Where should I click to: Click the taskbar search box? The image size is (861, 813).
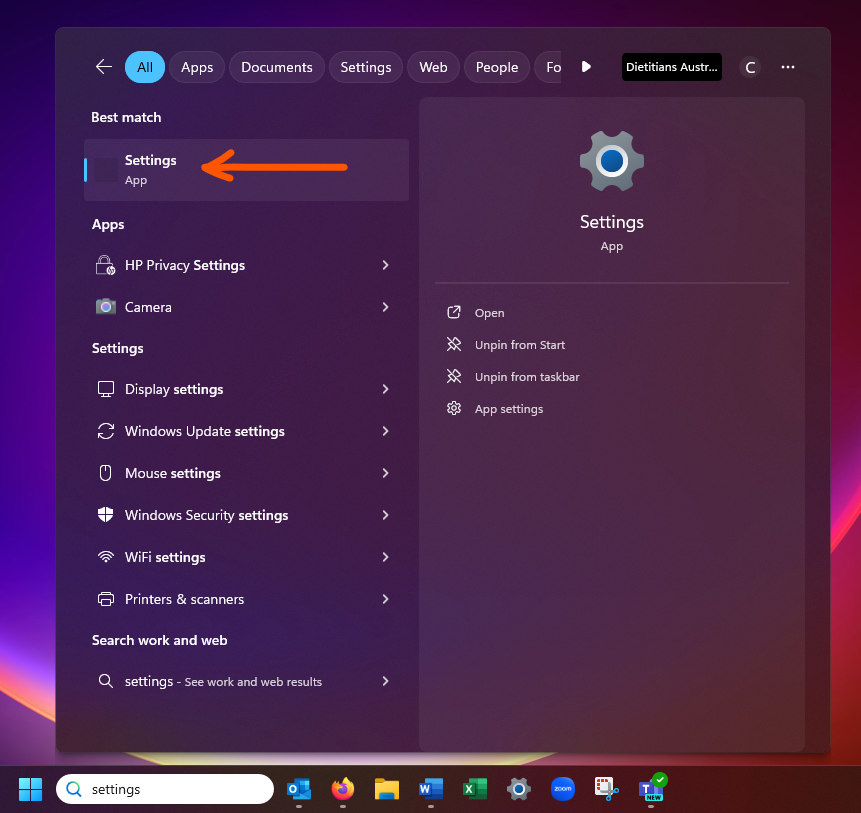(165, 789)
